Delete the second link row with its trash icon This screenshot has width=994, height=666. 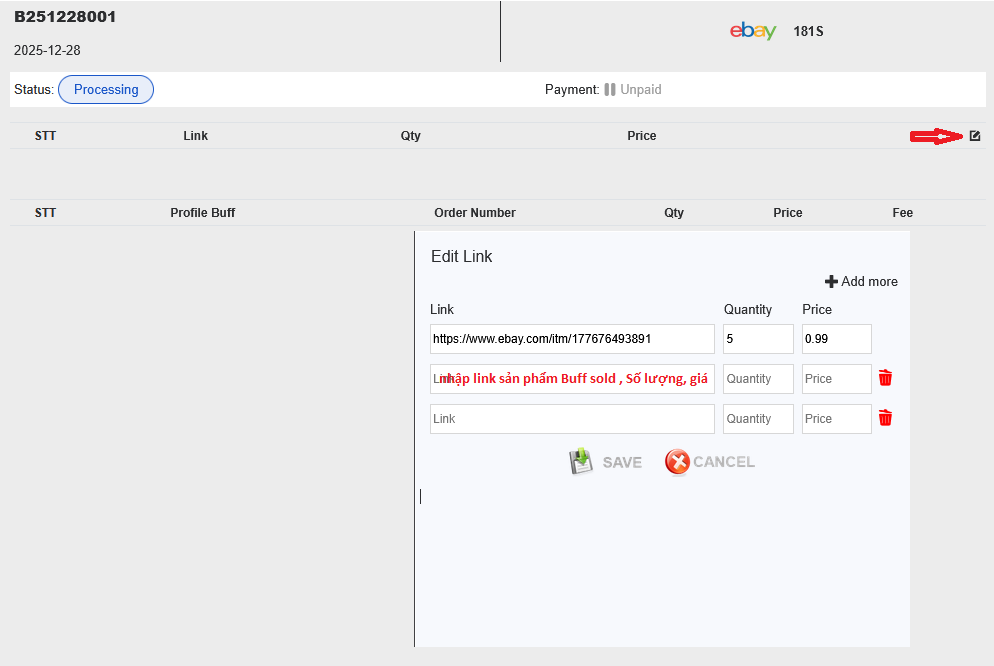click(885, 378)
